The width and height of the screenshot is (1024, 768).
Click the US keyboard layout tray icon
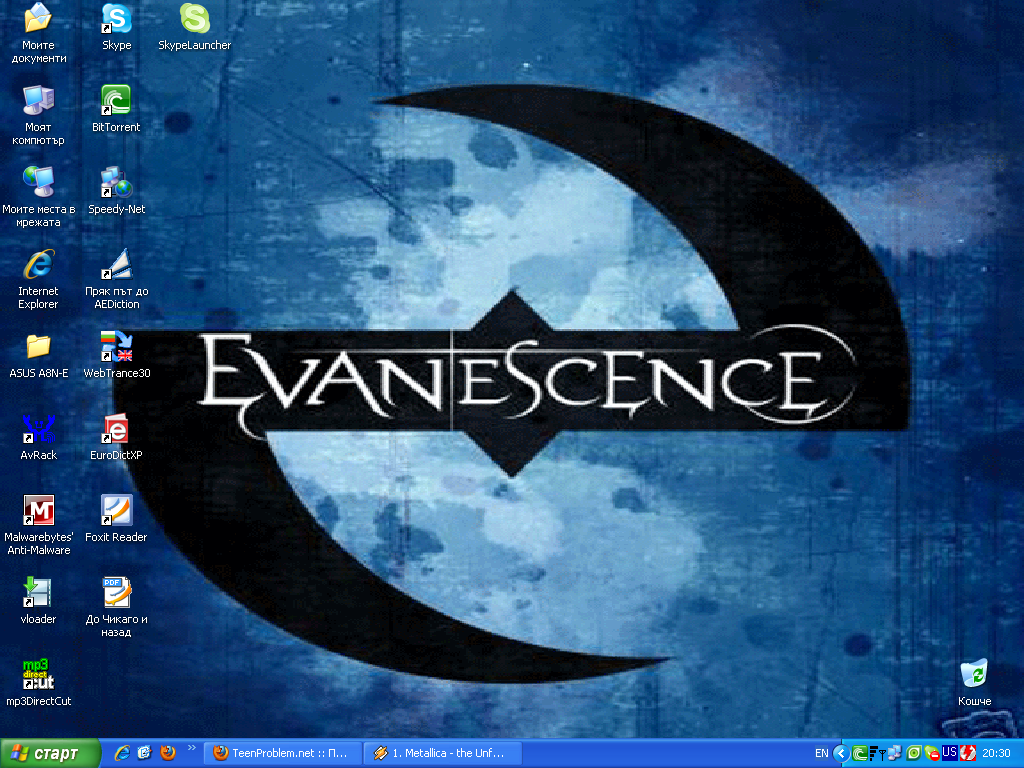(x=949, y=753)
